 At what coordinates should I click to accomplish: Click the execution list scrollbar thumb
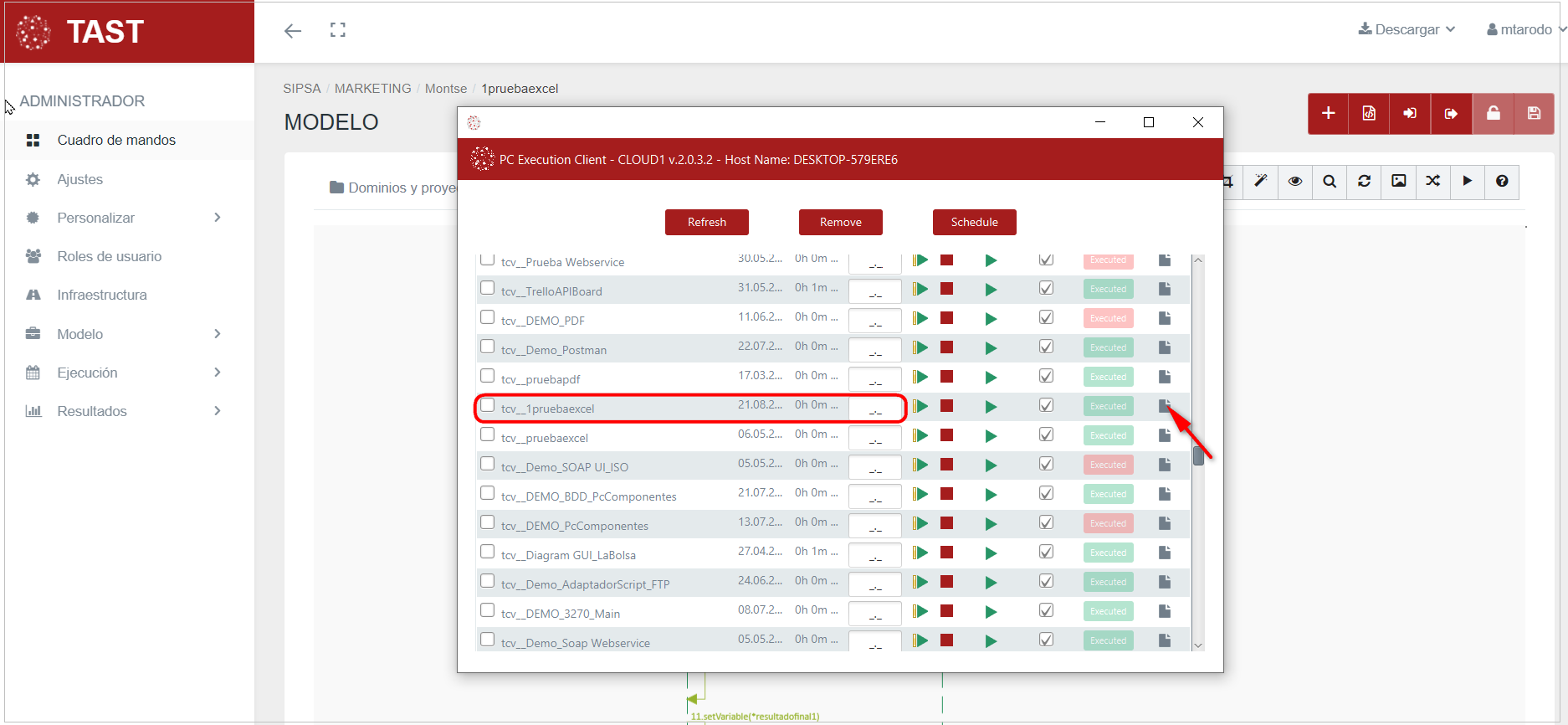click(x=1198, y=455)
